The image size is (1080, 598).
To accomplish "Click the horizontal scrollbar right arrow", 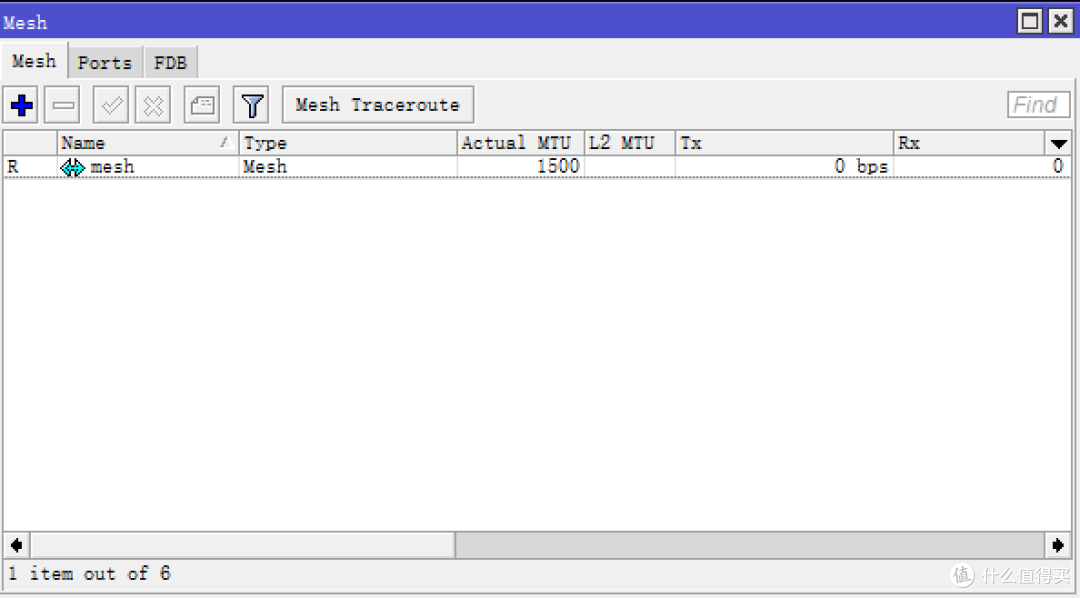I will (1058, 545).
